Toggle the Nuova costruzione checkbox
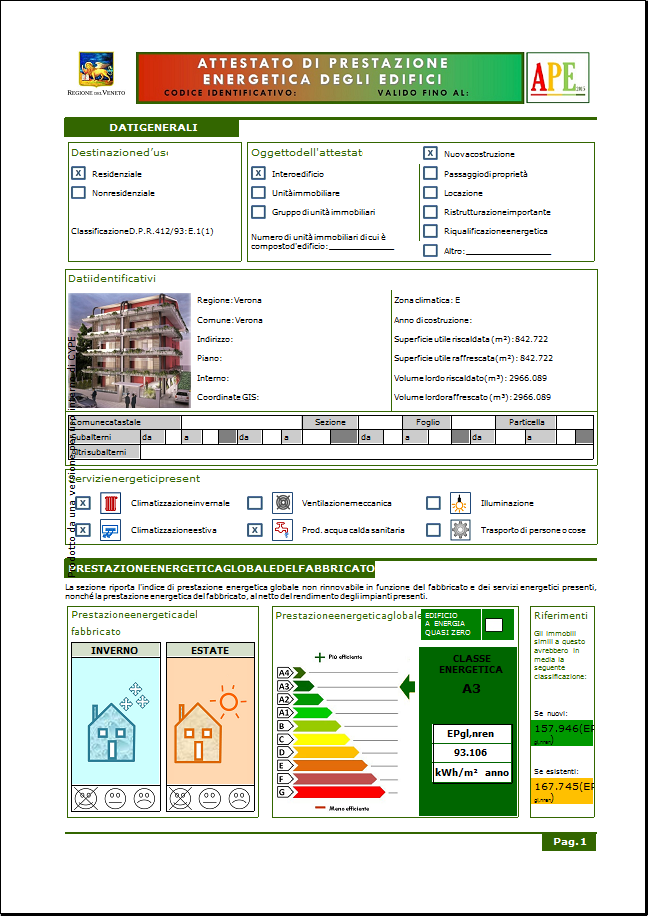The height and width of the screenshot is (916, 648). click(430, 154)
